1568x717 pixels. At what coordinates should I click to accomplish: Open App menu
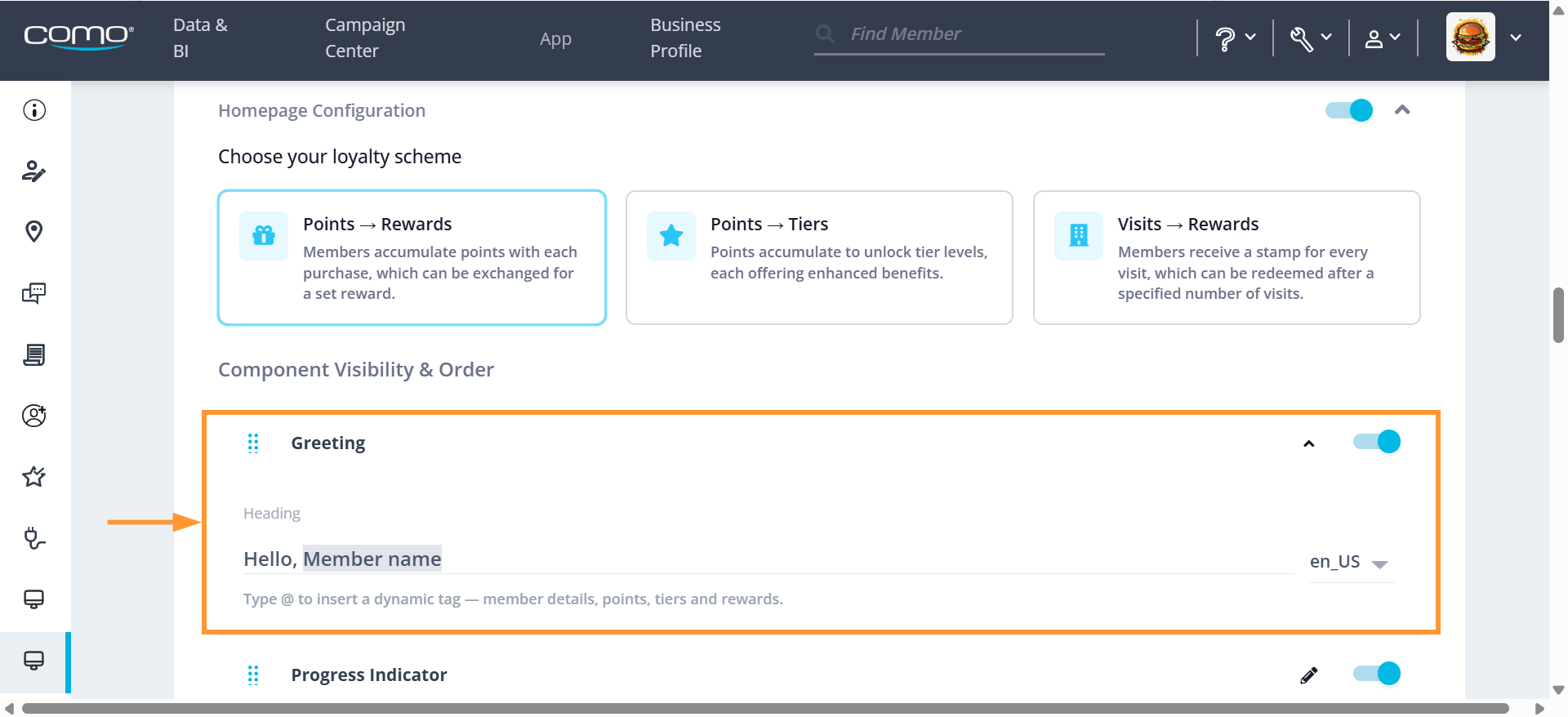[x=555, y=38]
